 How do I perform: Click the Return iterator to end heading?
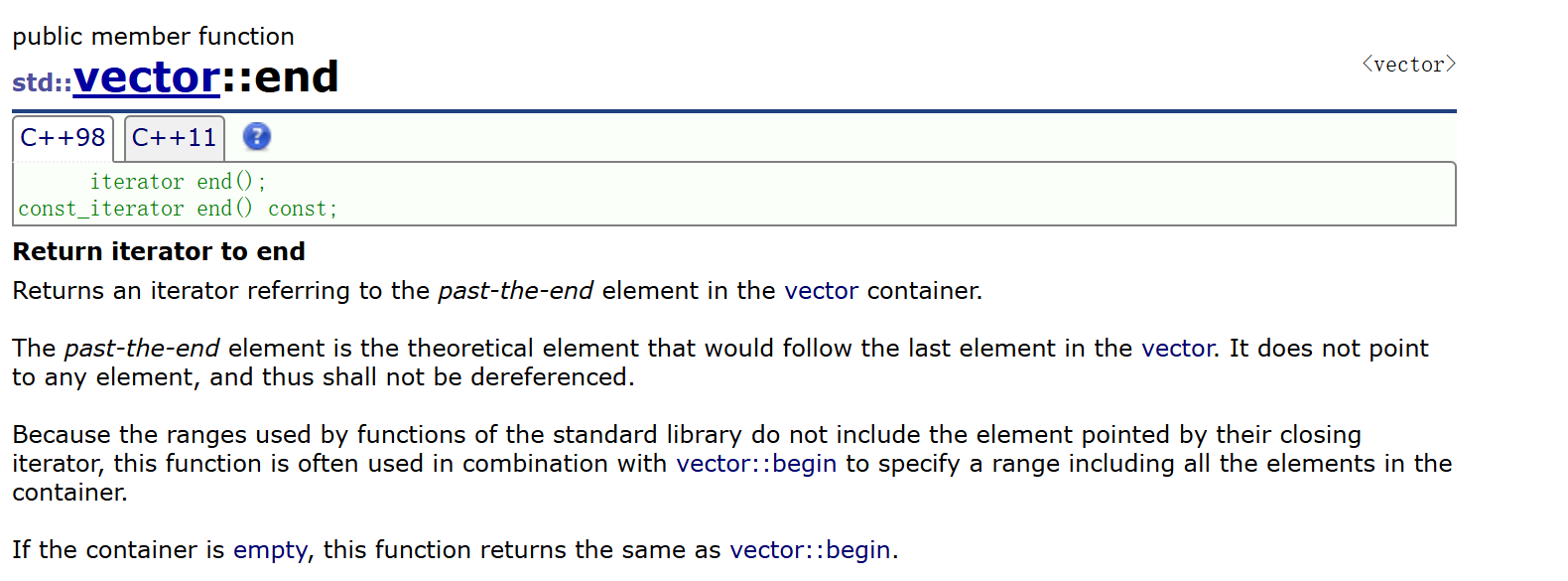158,251
